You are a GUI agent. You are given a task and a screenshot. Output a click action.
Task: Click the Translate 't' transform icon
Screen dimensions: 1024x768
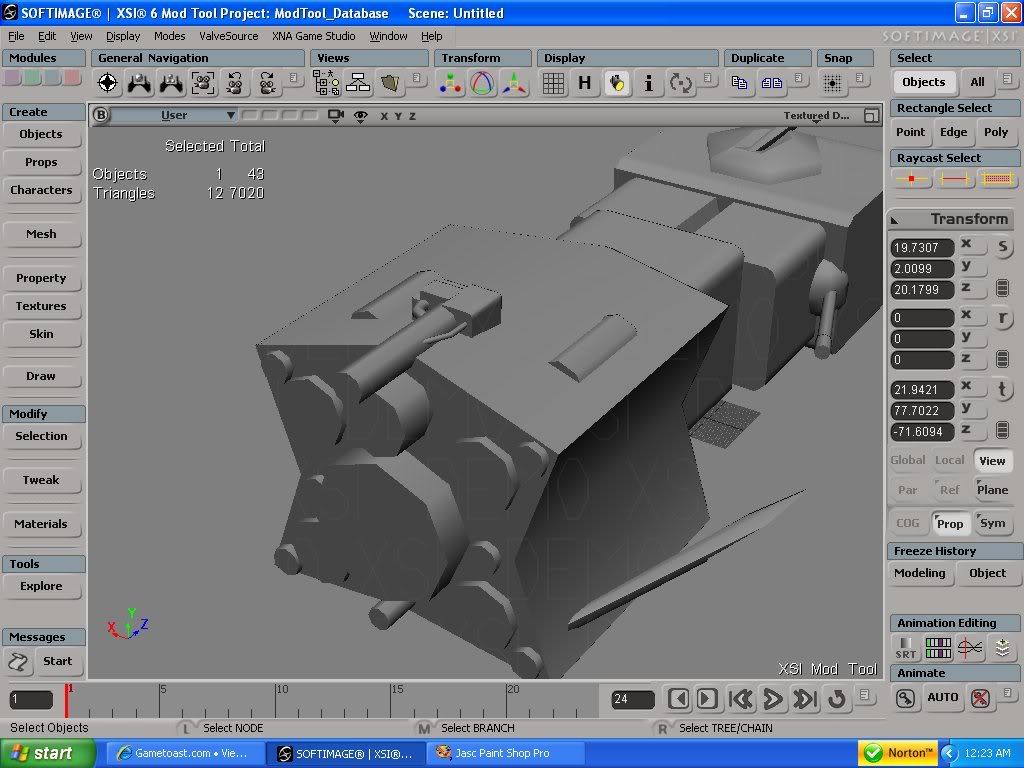pyautogui.click(x=1002, y=389)
